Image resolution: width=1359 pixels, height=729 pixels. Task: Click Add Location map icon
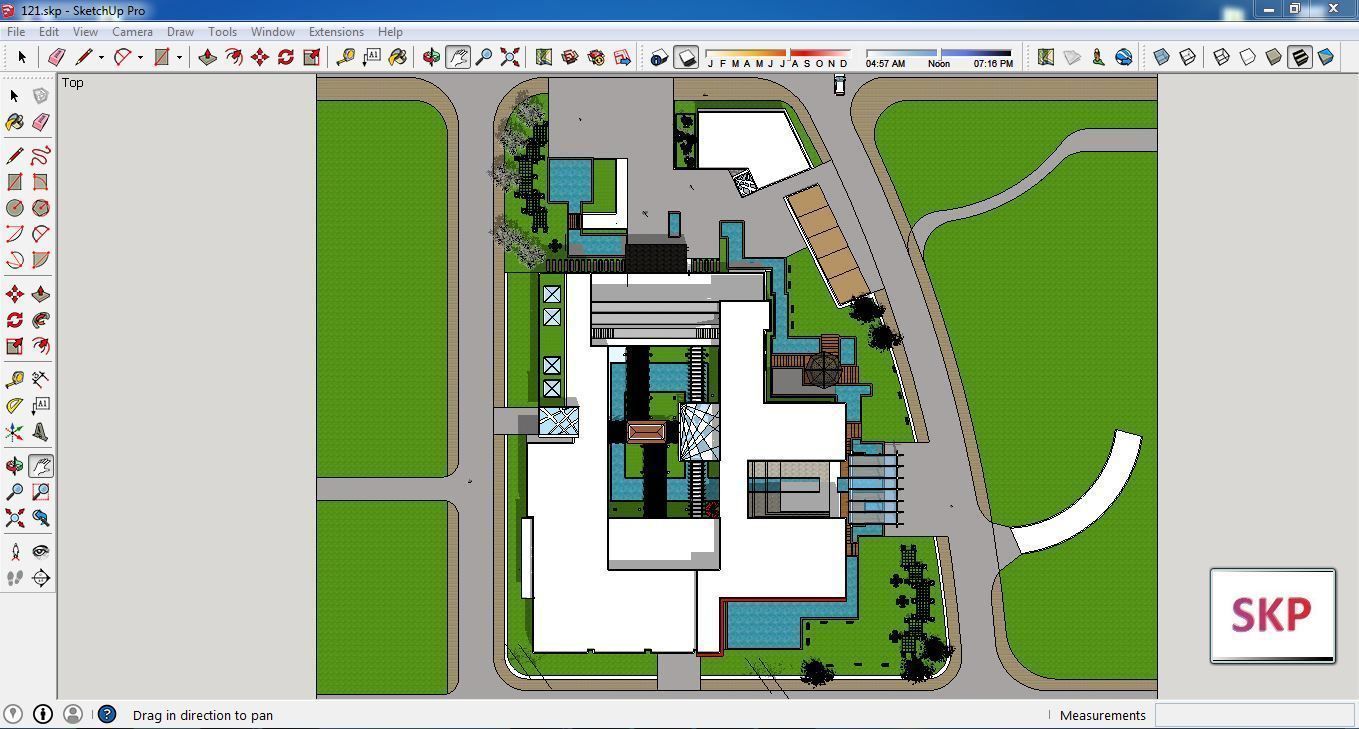[x=1046, y=57]
